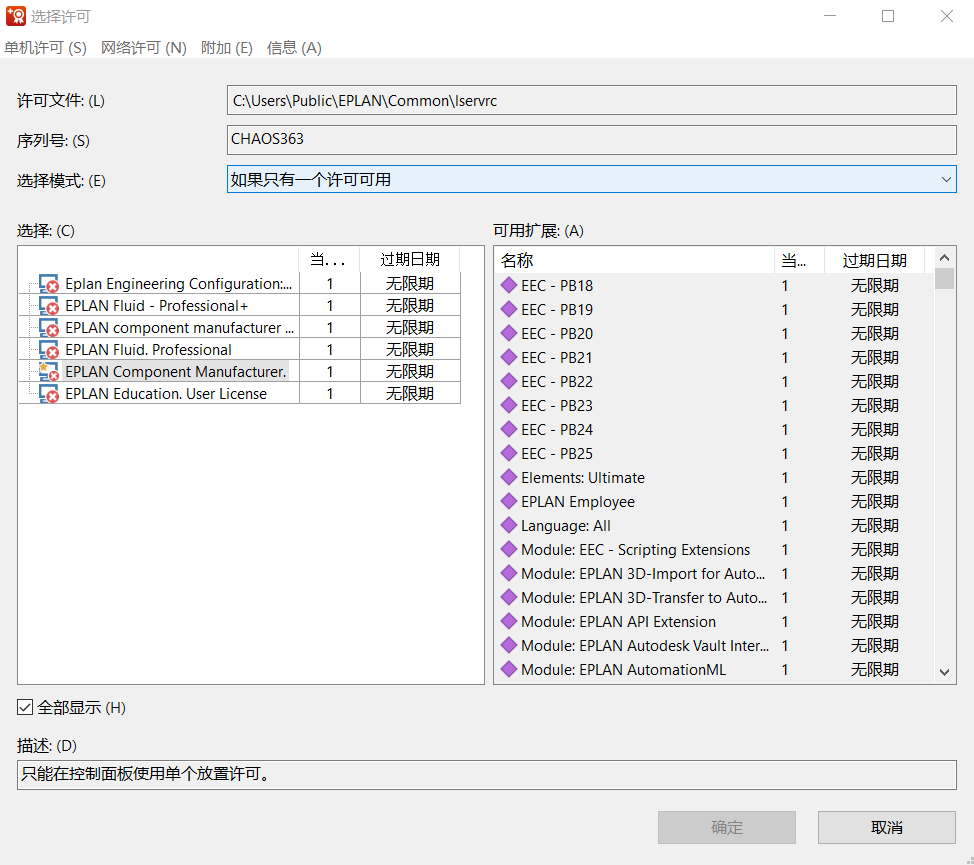Click the diamond icon beside Elements: Ultimate
974x865 pixels.
(508, 478)
